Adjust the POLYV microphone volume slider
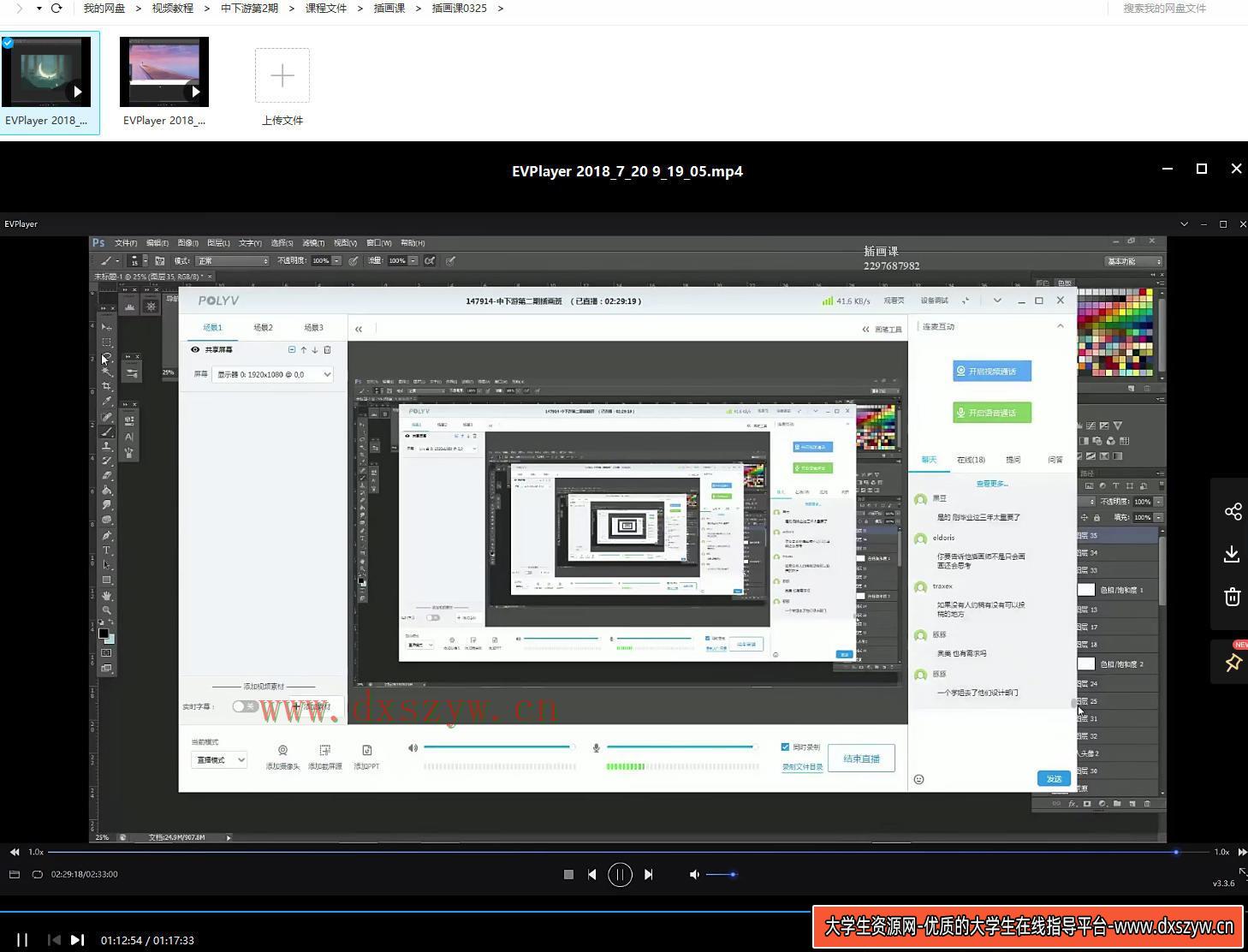Viewport: 1248px width, 952px height. coord(682,747)
